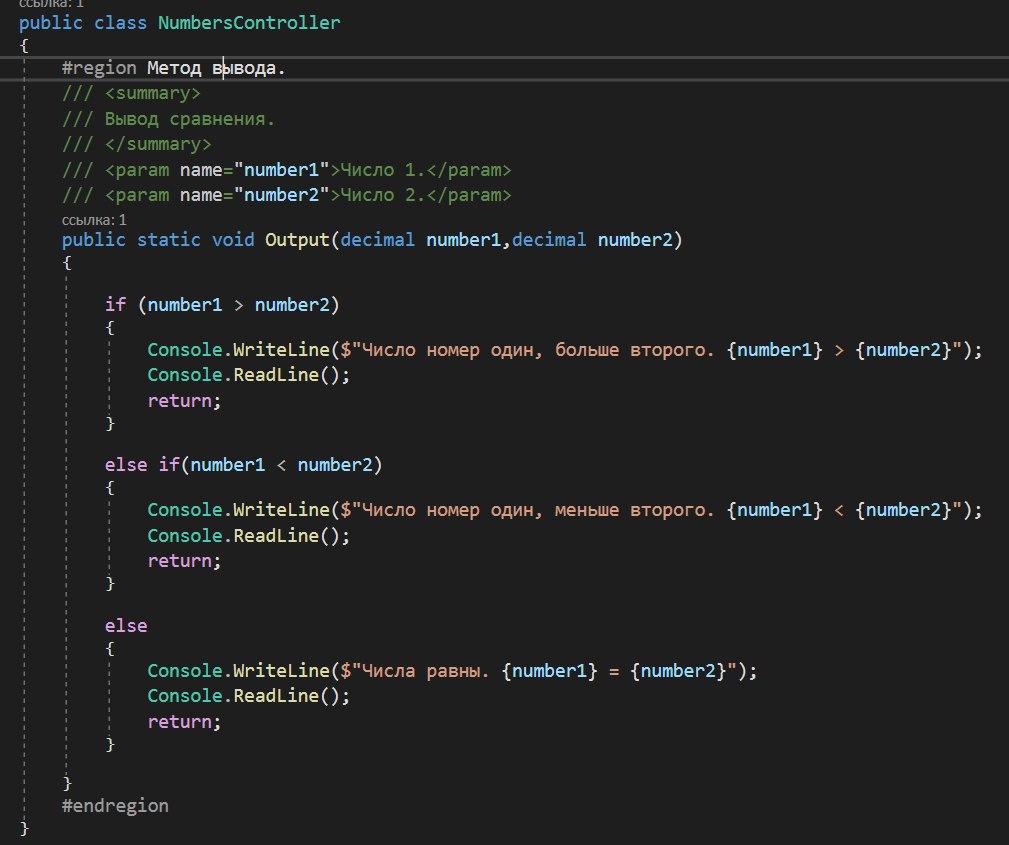
Task: Click the static keyword in the method signature
Action: [169, 240]
